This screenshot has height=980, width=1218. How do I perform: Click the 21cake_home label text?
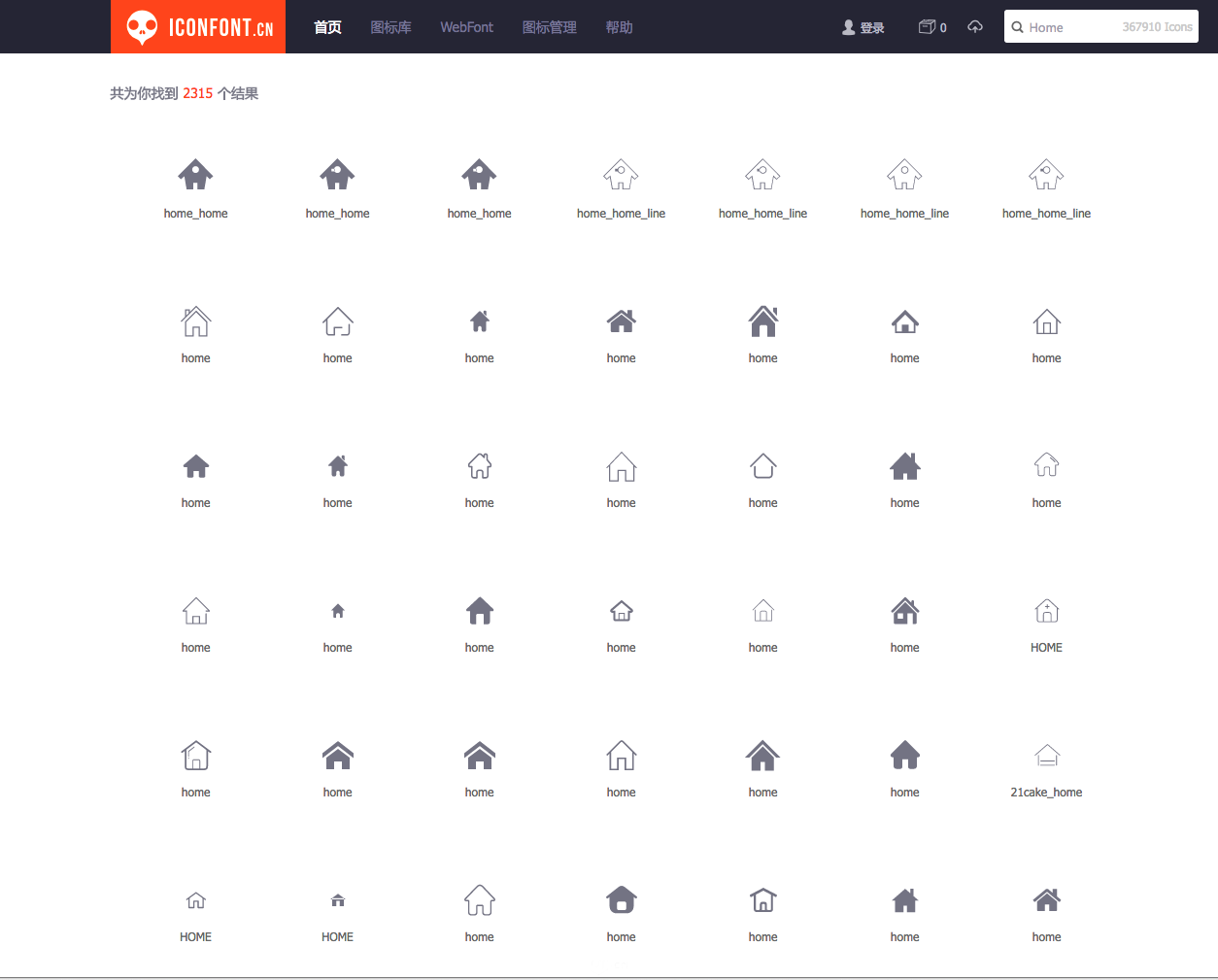tap(1046, 793)
